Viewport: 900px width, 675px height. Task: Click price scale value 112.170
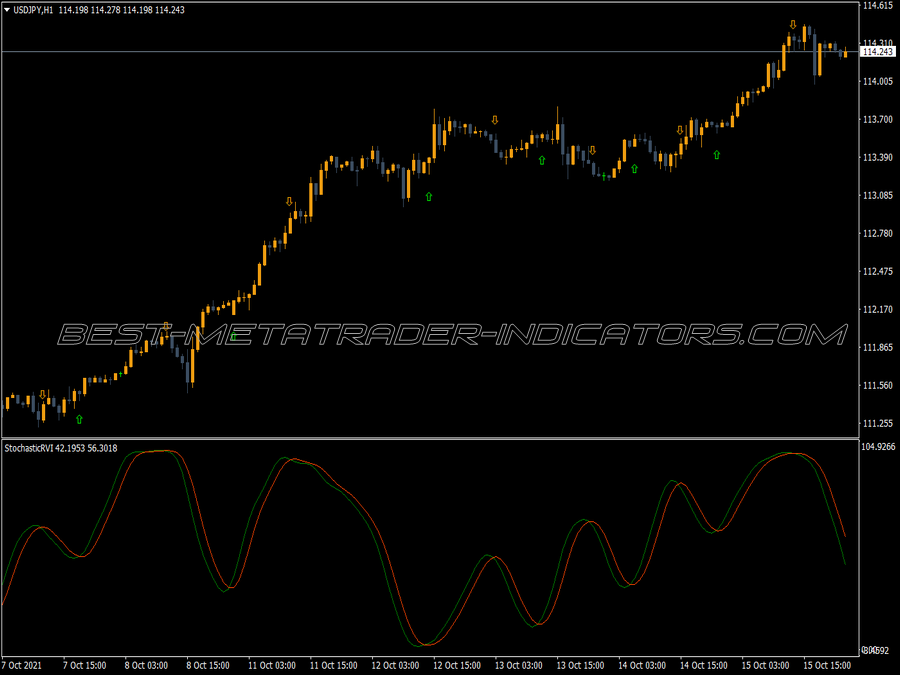pyautogui.click(x=878, y=309)
